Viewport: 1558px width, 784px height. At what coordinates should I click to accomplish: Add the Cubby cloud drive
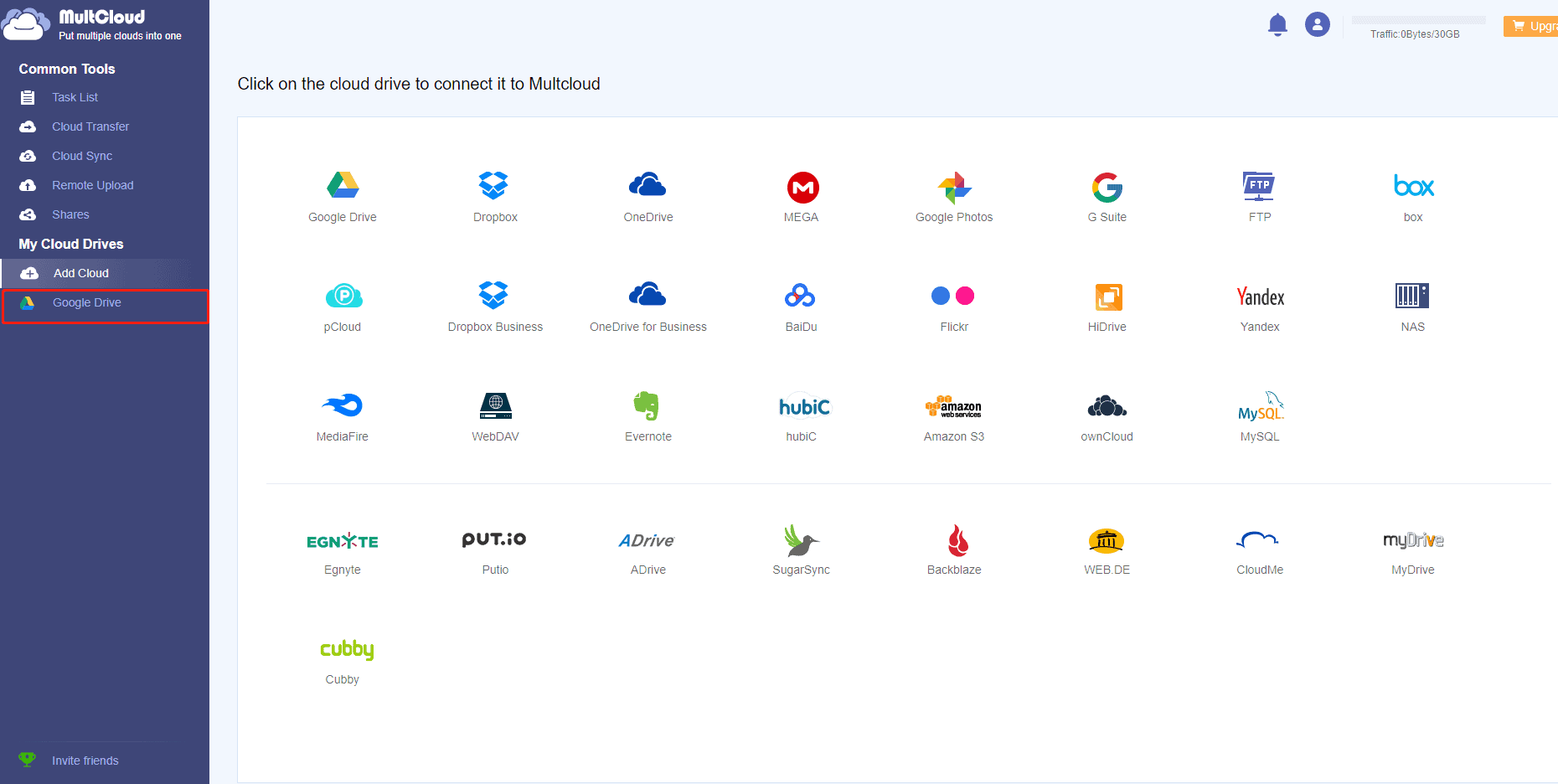pyautogui.click(x=347, y=649)
